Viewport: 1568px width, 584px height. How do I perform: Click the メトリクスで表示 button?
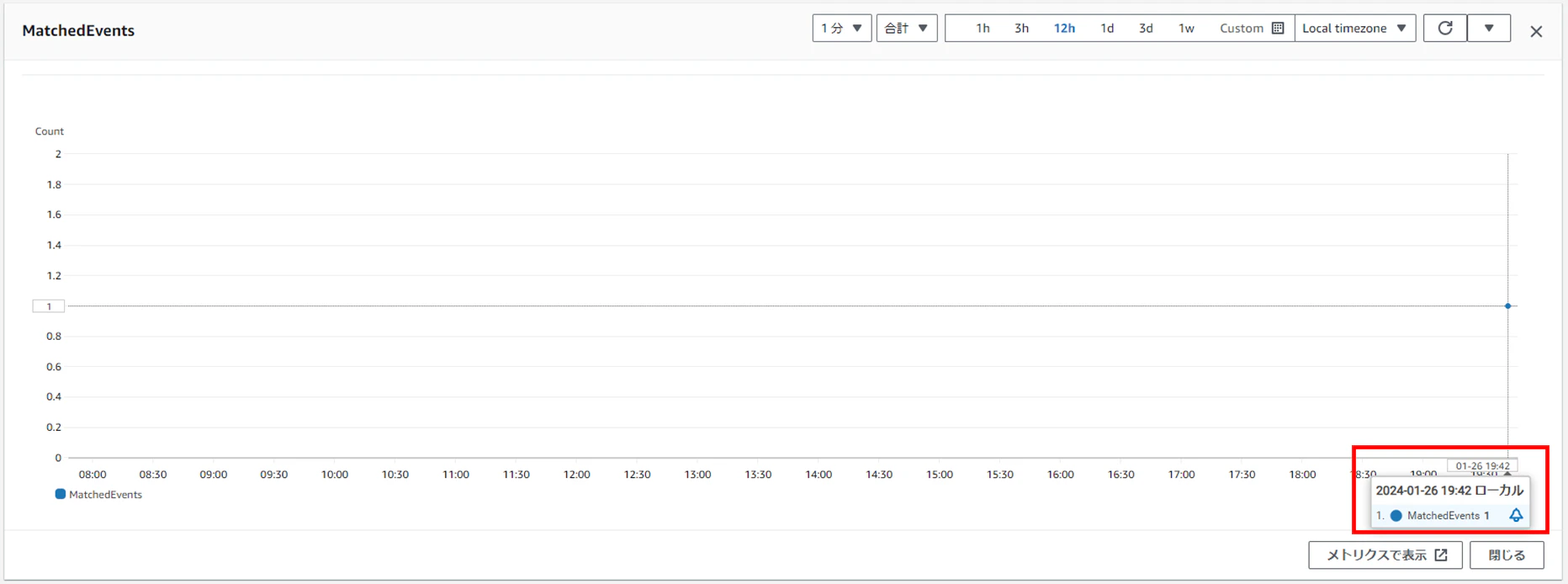pos(1385,555)
